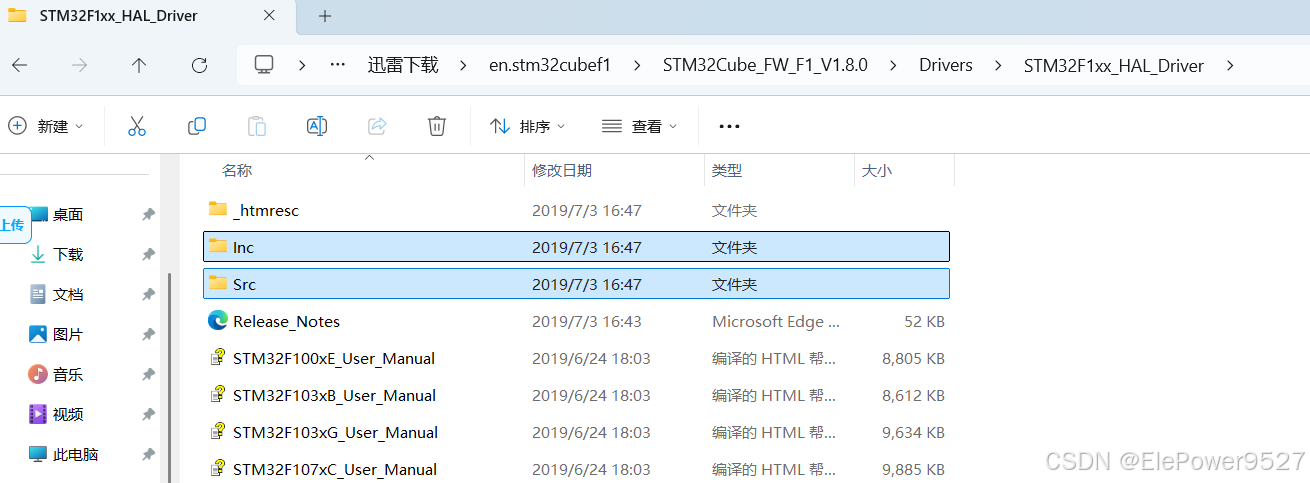Click the Delete trash can icon
Screen dimensions: 1310x483
[x=437, y=126]
